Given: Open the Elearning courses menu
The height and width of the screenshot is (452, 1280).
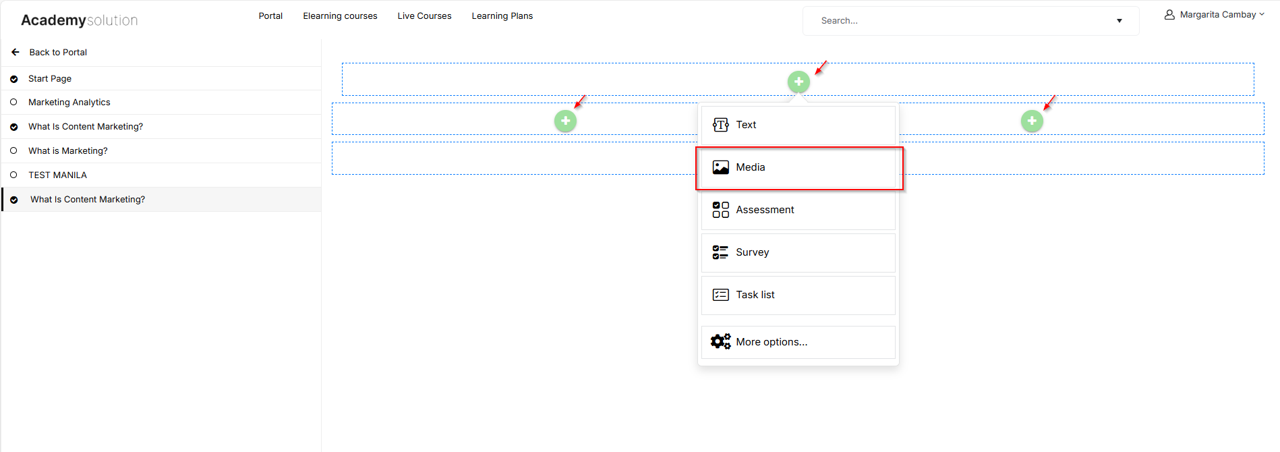Looking at the screenshot, I should pyautogui.click(x=340, y=16).
